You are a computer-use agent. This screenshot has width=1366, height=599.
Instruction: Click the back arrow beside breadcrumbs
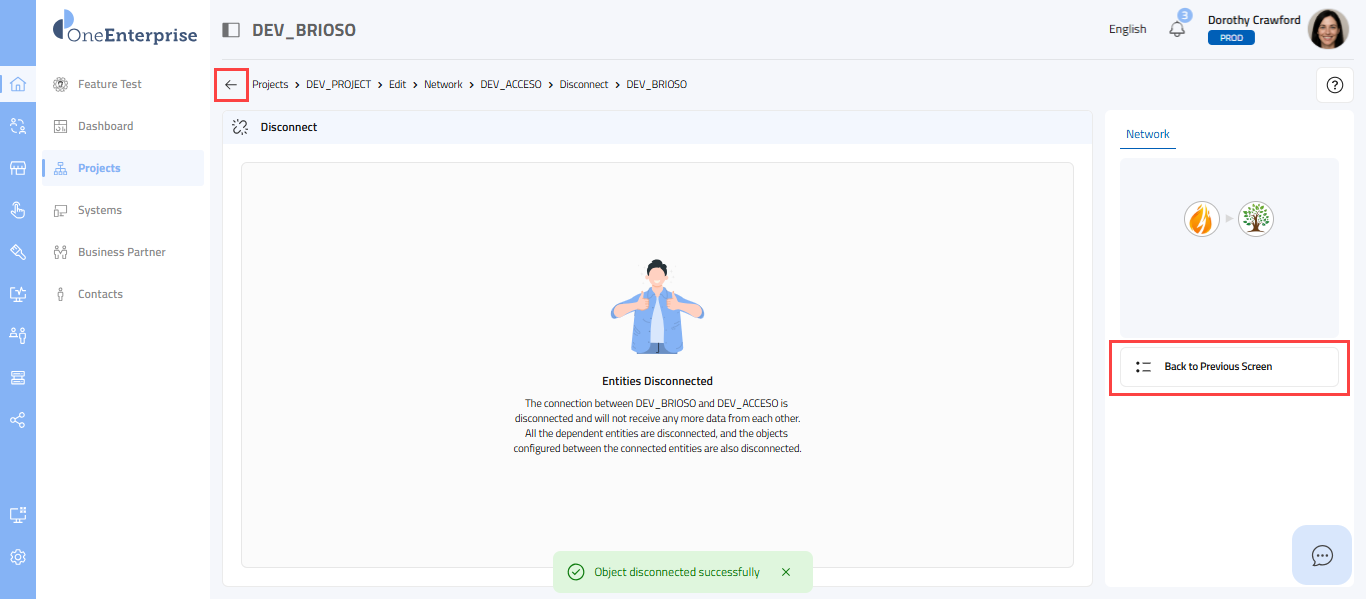(231, 85)
